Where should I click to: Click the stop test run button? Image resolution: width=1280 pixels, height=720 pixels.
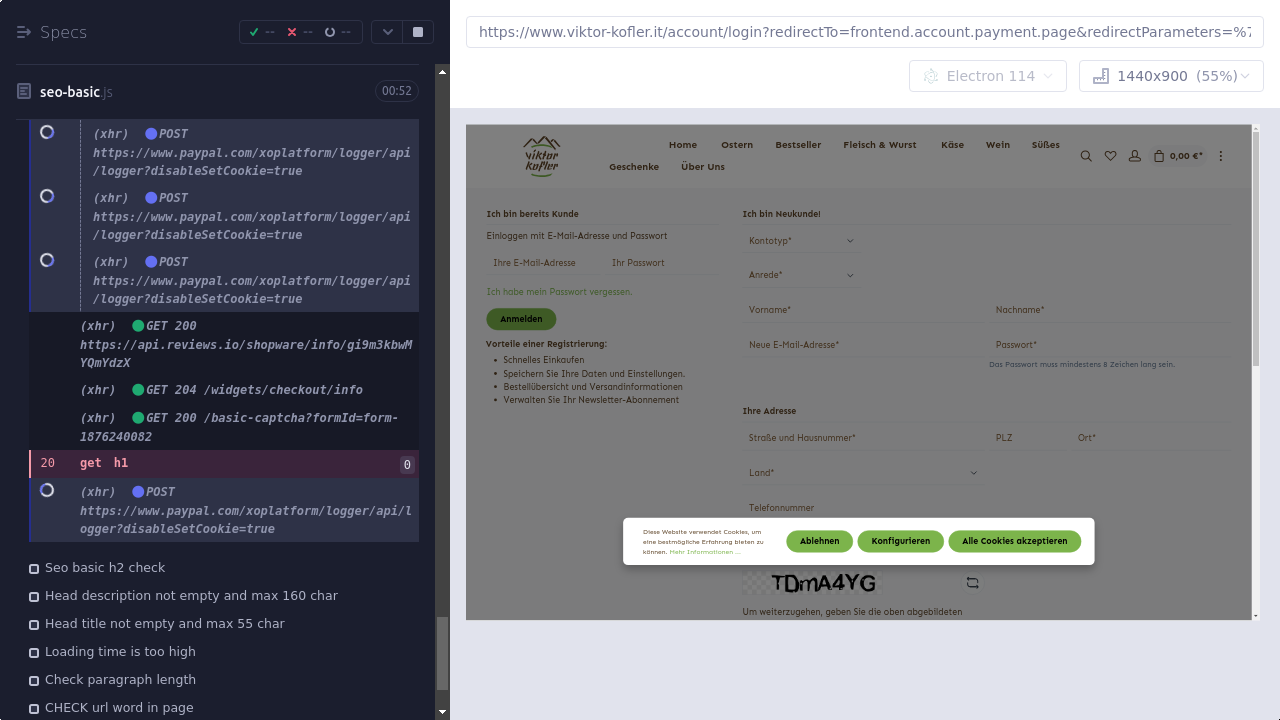point(418,32)
